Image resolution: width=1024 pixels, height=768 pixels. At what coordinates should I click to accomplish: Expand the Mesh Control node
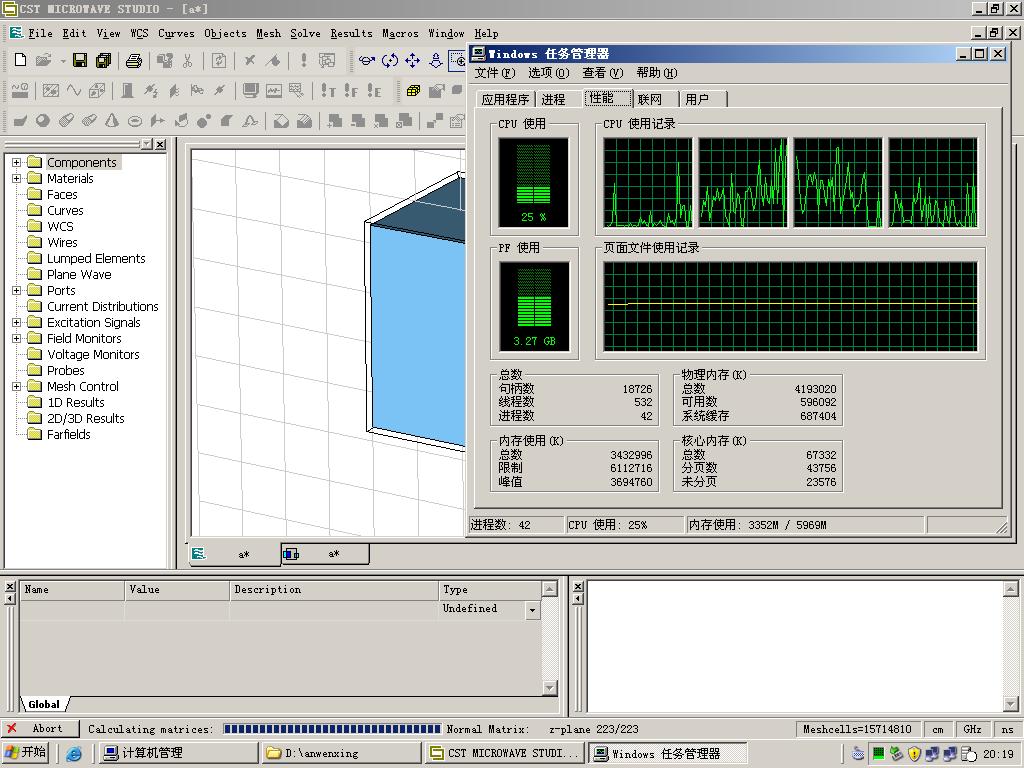tap(16, 387)
